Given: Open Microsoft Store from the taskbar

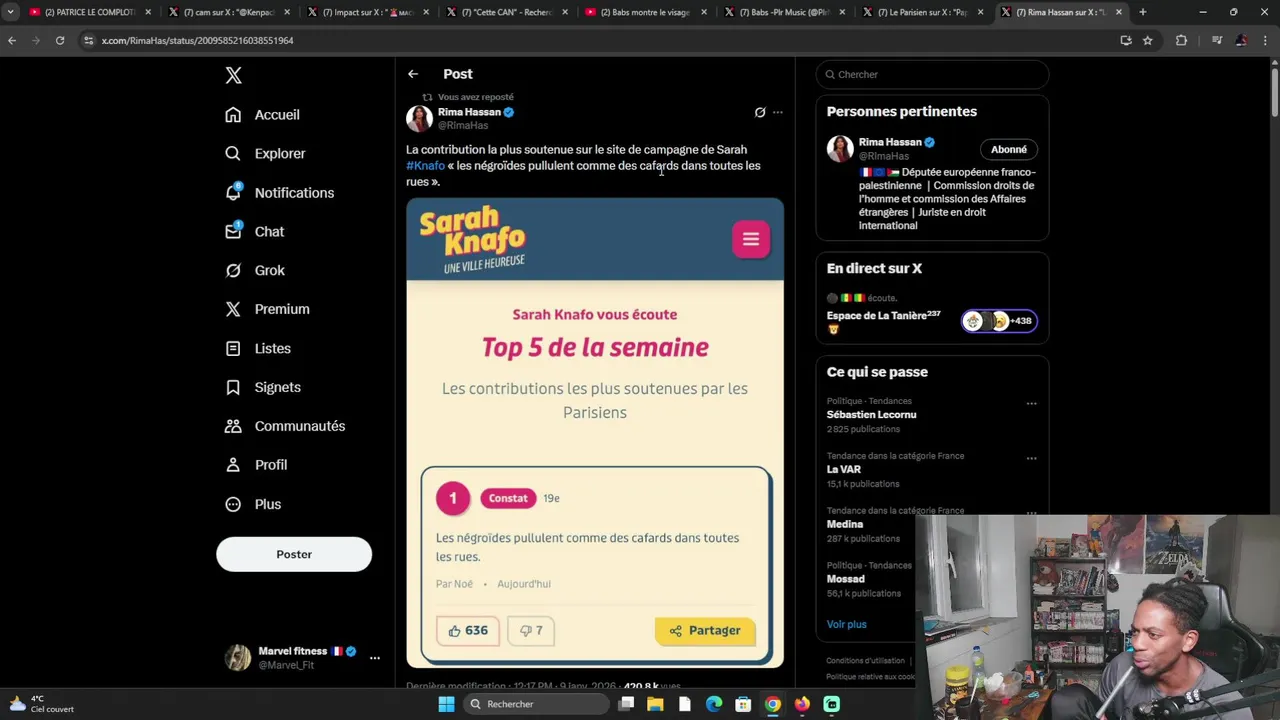Looking at the screenshot, I should pyautogui.click(x=743, y=704).
